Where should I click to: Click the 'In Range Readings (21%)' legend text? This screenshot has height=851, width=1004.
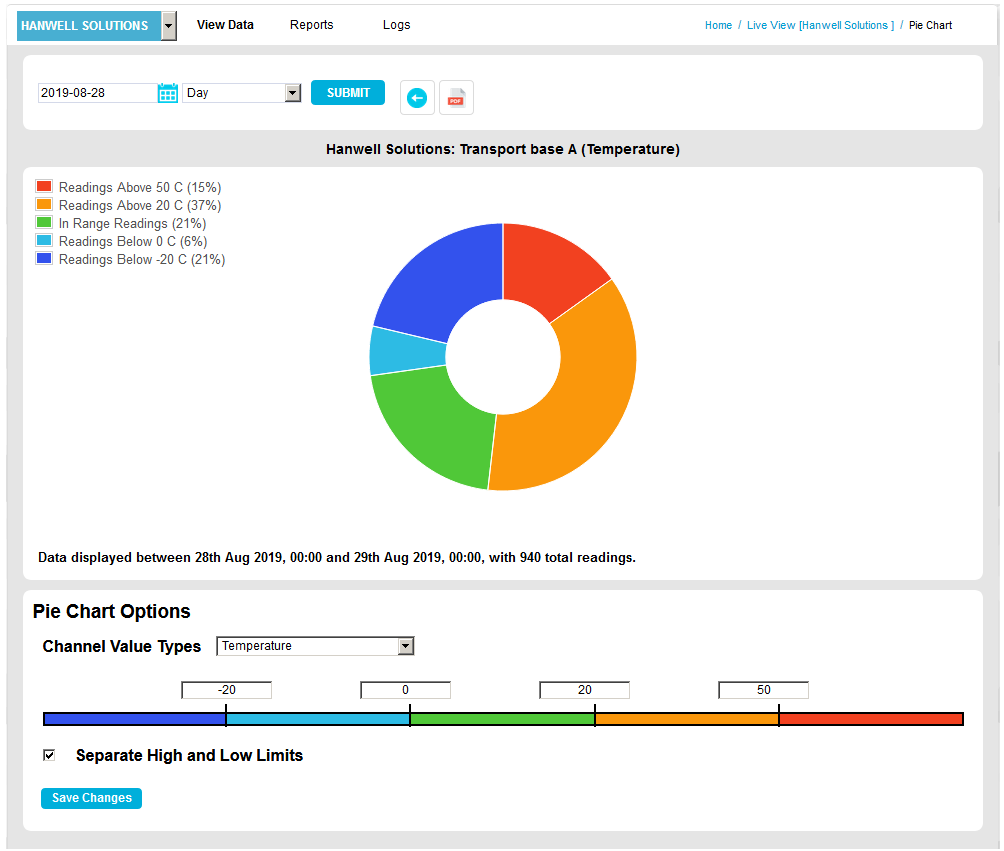(x=133, y=223)
